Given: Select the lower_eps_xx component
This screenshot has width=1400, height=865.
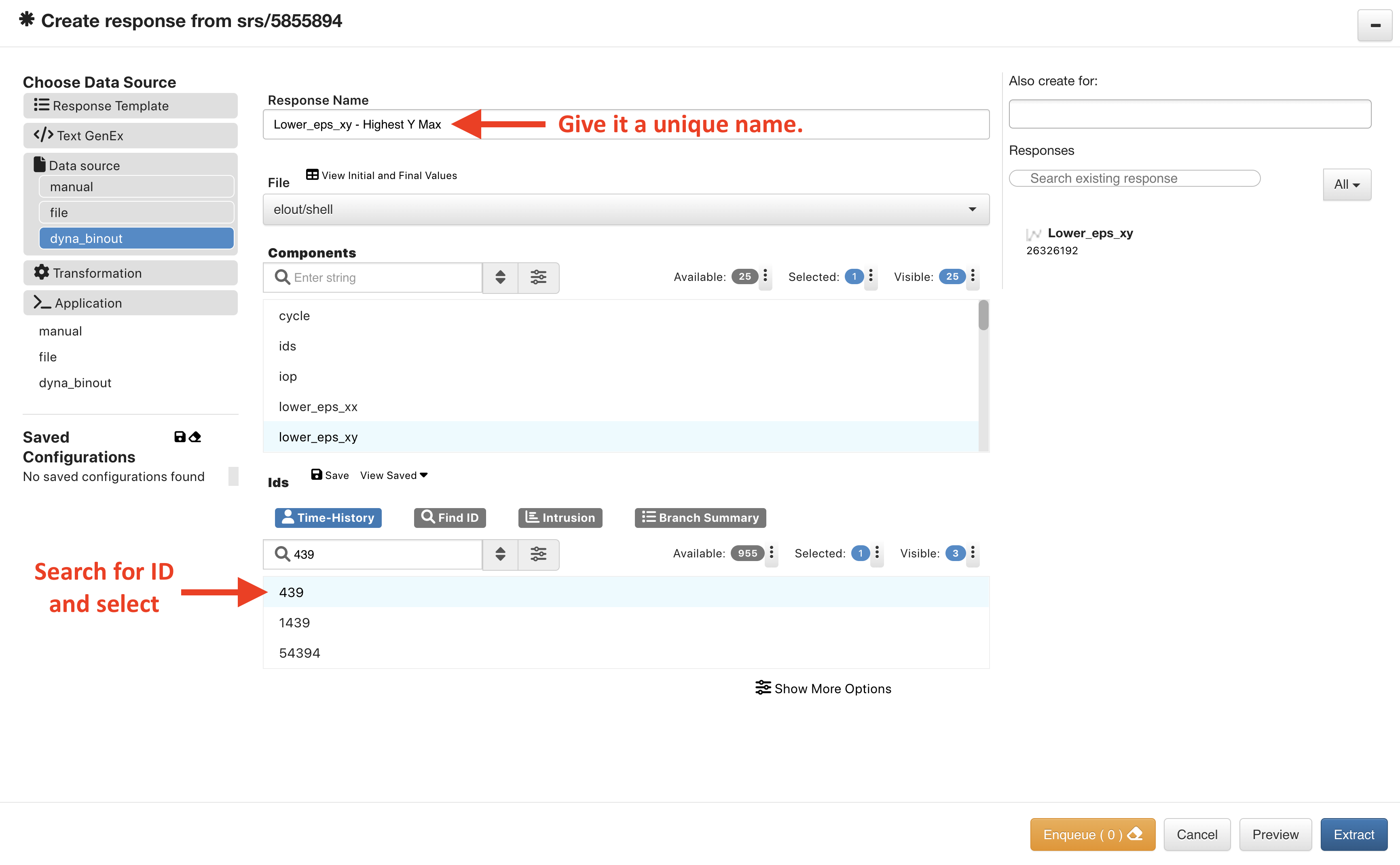Looking at the screenshot, I should [318, 407].
